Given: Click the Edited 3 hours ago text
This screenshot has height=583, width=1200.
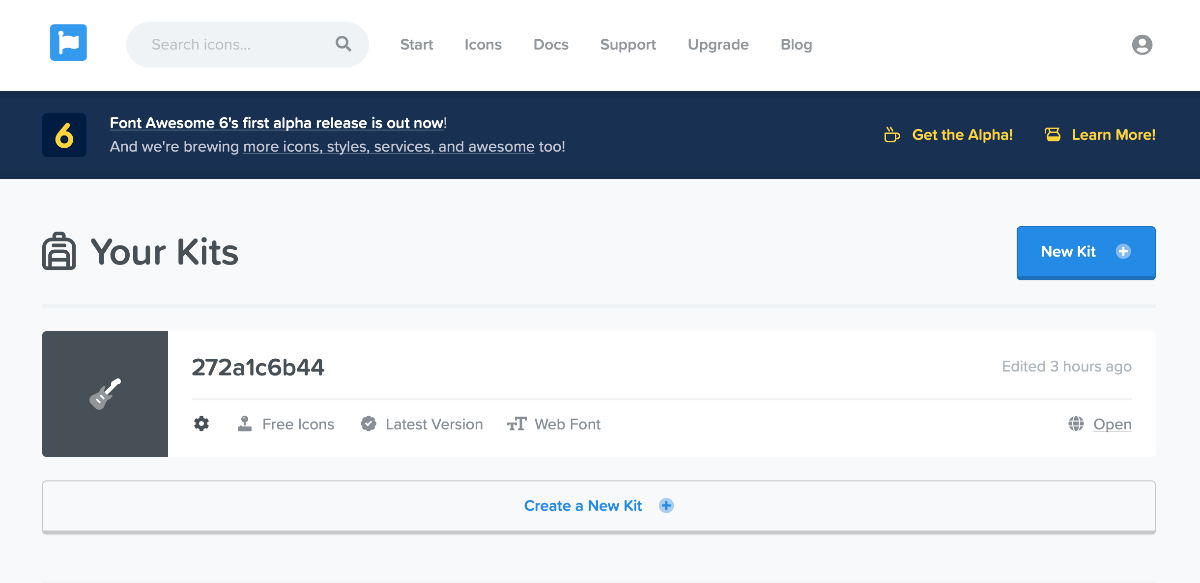Looking at the screenshot, I should 1067,367.
